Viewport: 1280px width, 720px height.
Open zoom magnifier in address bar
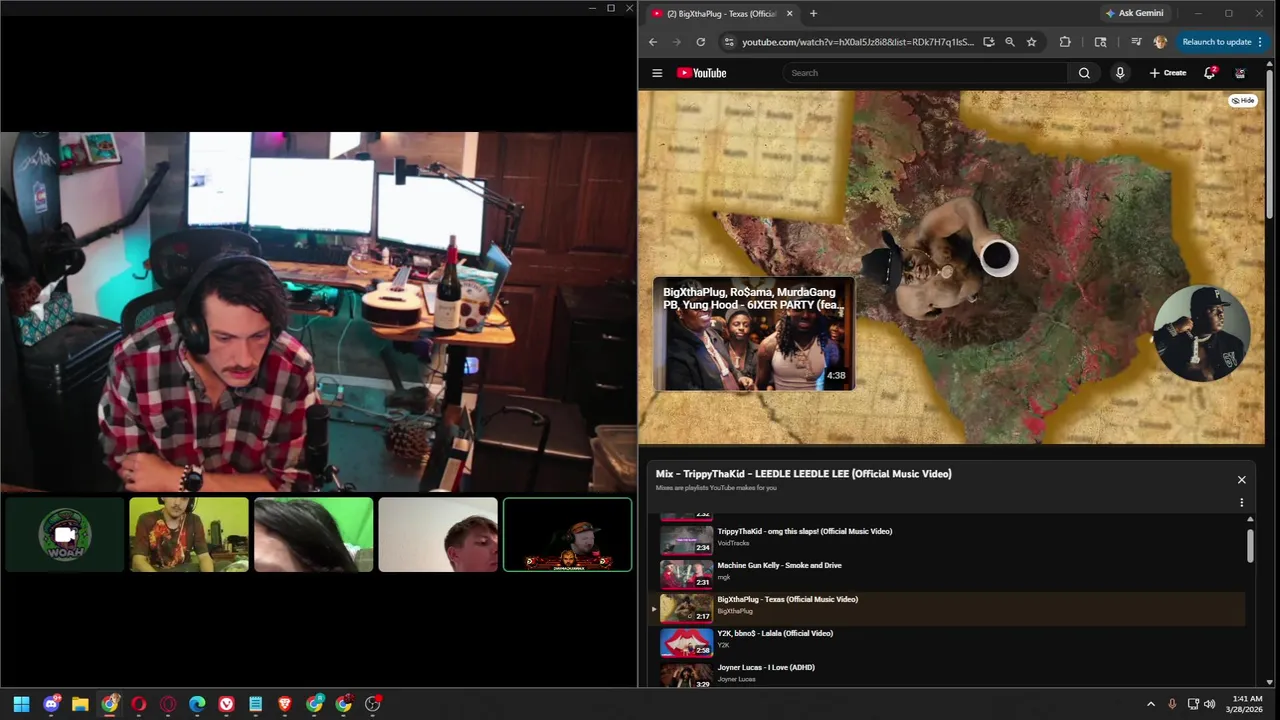click(x=1010, y=42)
